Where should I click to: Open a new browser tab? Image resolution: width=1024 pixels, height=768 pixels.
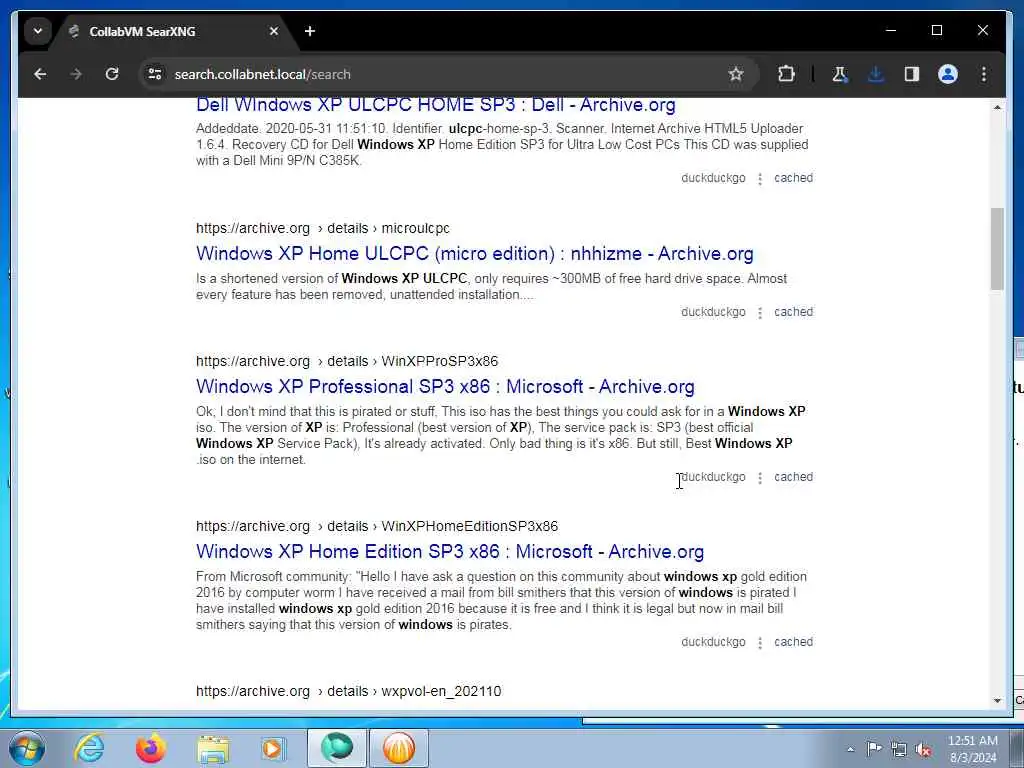[x=310, y=31]
